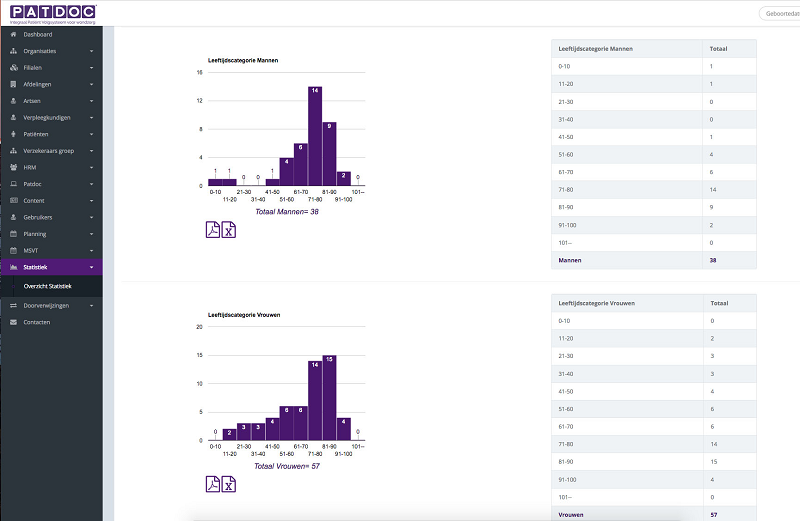800x521 pixels.
Task: Click the Patiënten sidebar icon
Action: (x=13, y=134)
